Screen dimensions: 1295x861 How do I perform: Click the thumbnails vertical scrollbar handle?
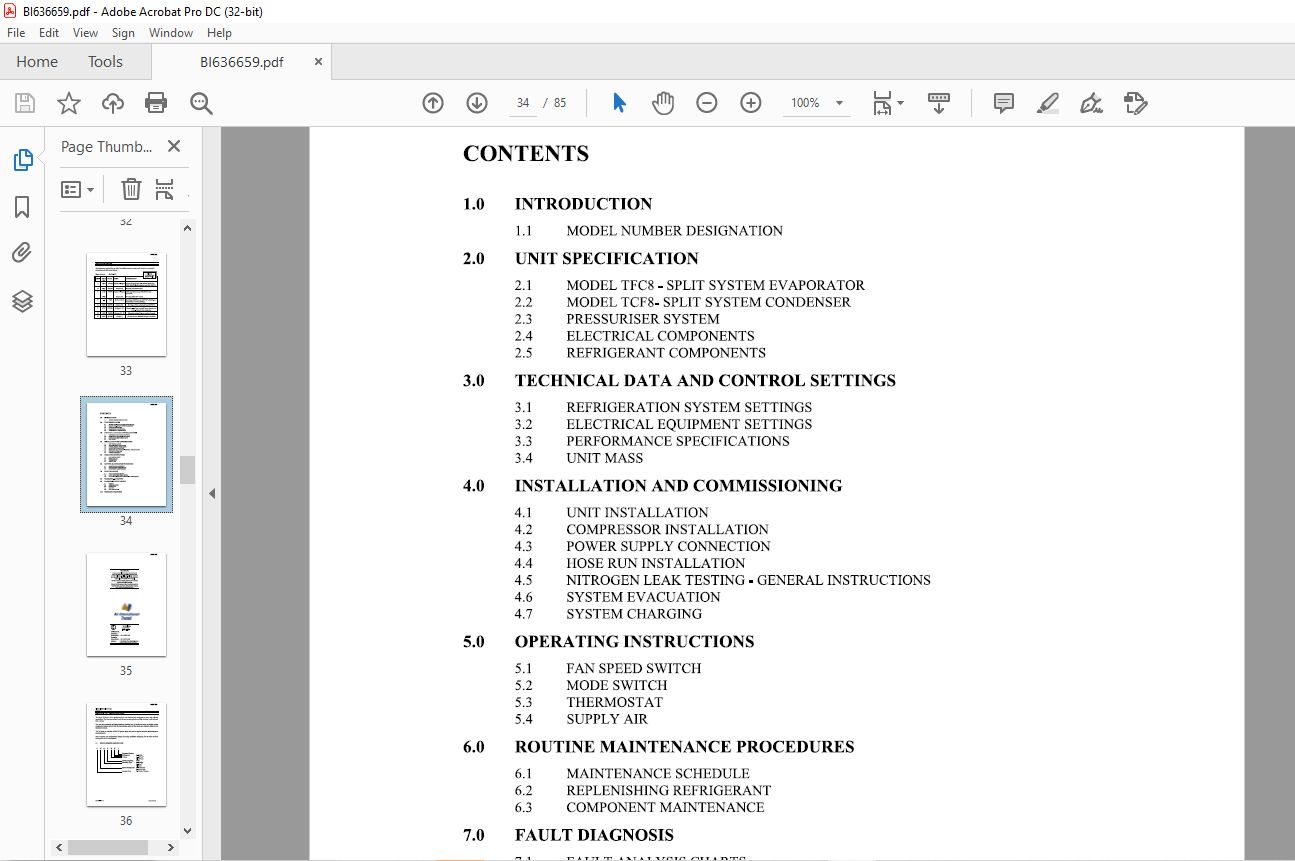coord(187,470)
